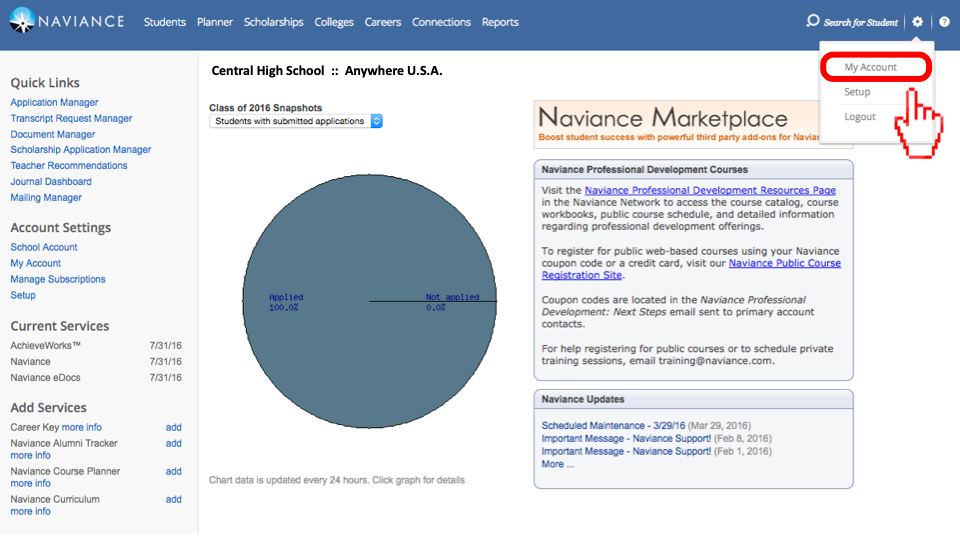960x540 pixels.
Task: Click more info for Naviance Course Planner
Action: (x=31, y=484)
